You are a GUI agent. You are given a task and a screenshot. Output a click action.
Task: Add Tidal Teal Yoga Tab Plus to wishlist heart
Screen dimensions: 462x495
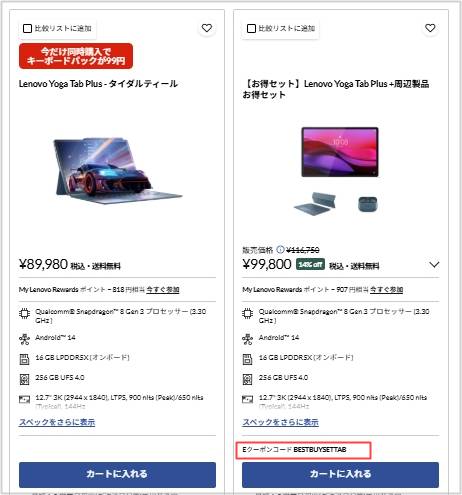[207, 28]
